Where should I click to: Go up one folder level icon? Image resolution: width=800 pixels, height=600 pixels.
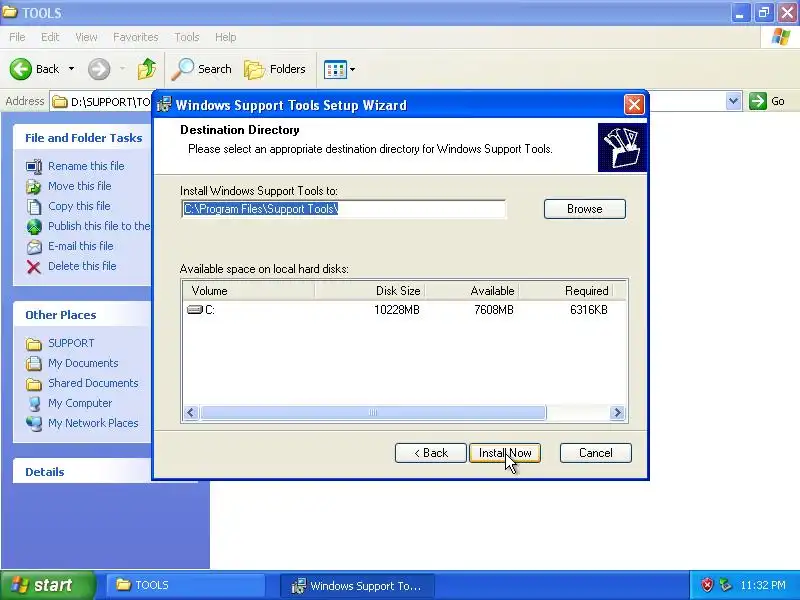click(147, 69)
